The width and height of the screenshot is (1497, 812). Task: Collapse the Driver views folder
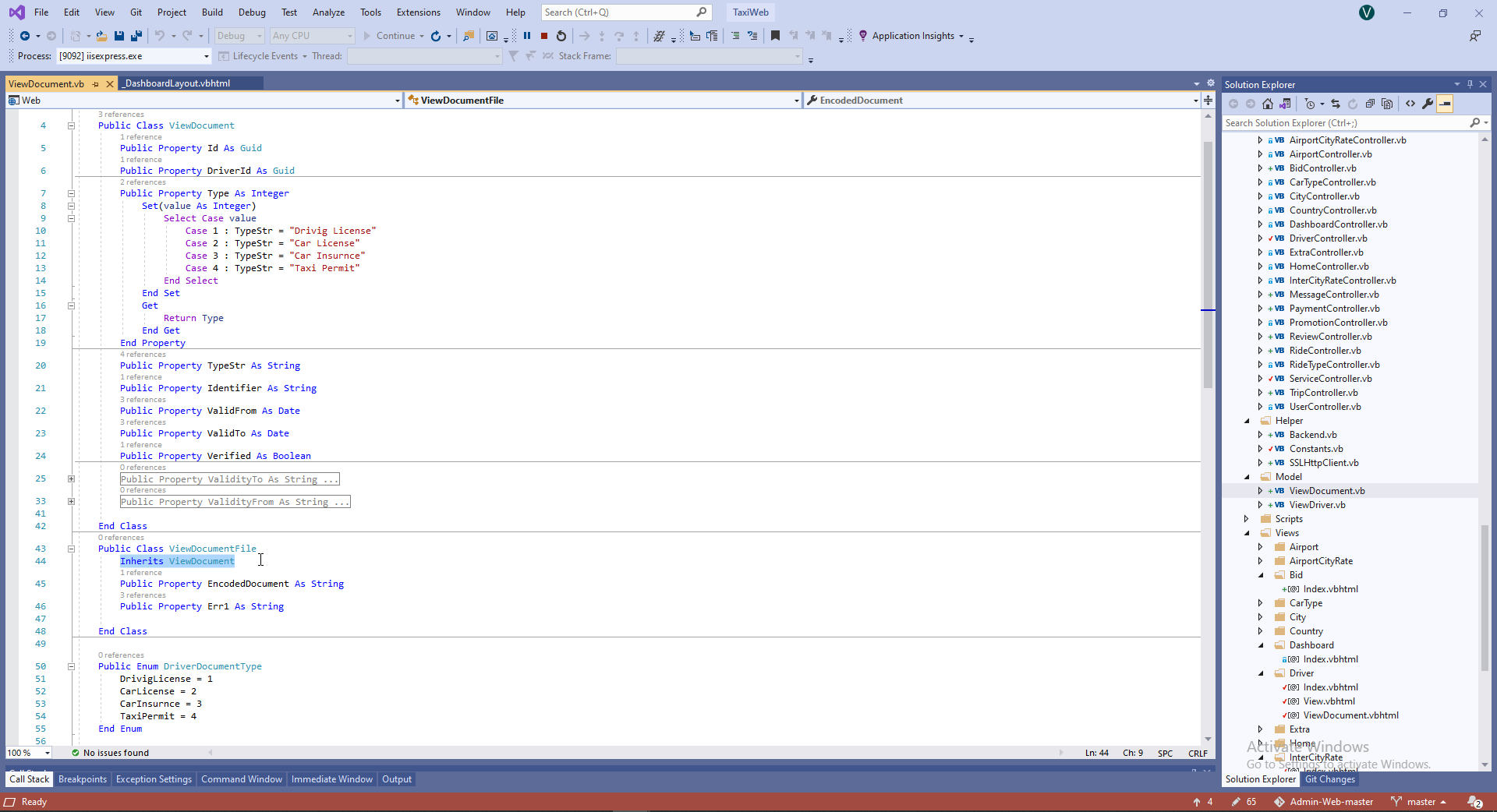[1261, 673]
